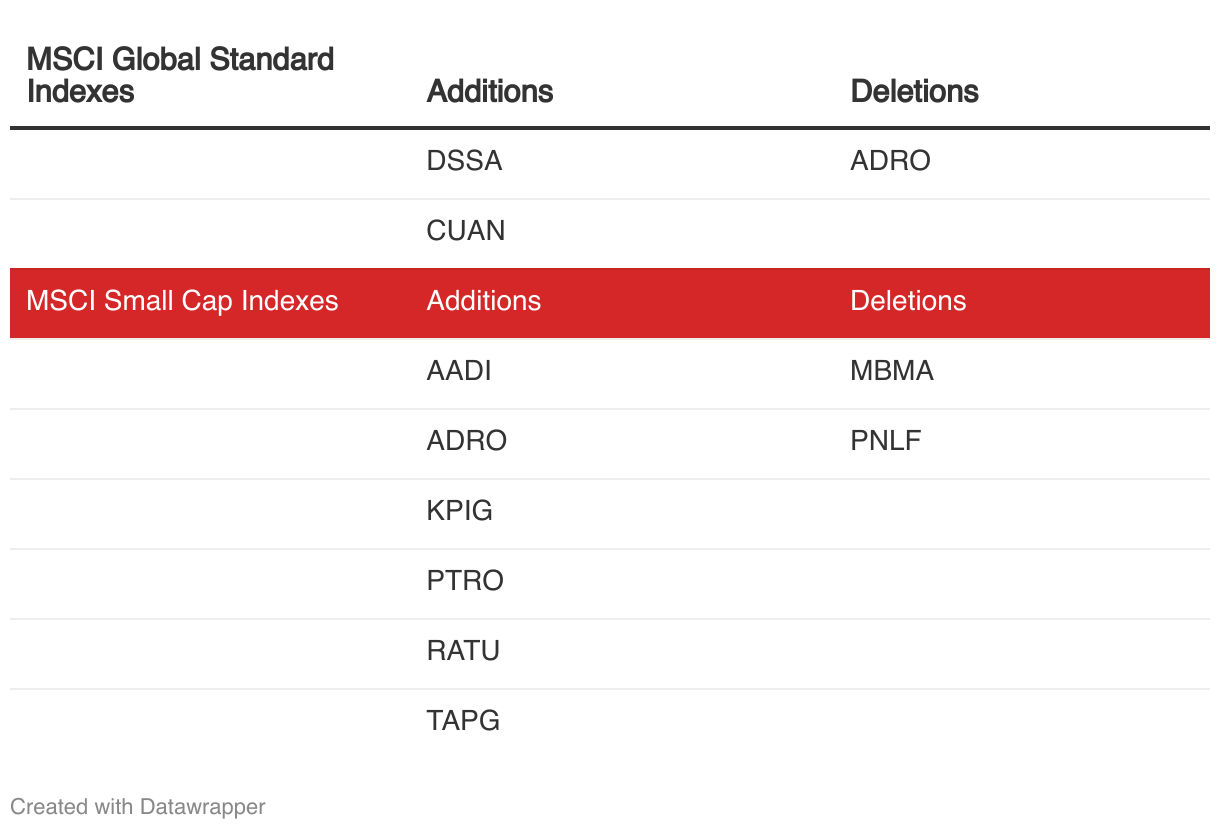Viewport: 1220px width, 830px height.
Task: Click the MSCI Global Standard Indexes header
Action: point(180,75)
